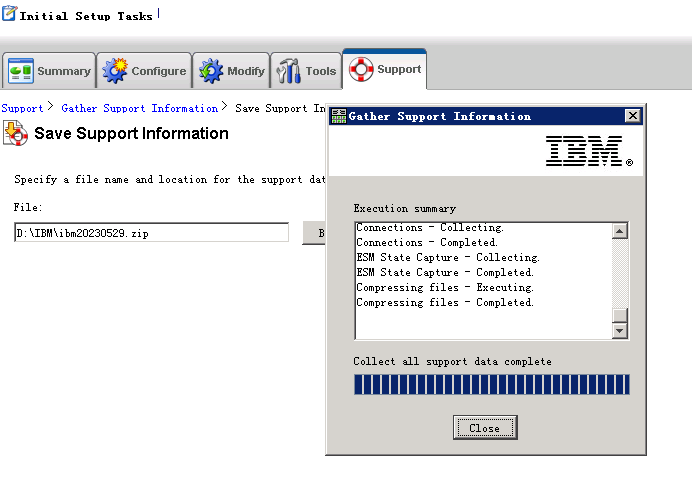Screen dimensions: 692x493
Task: Click 'Compressing files - Completed.' line
Action: point(445,302)
